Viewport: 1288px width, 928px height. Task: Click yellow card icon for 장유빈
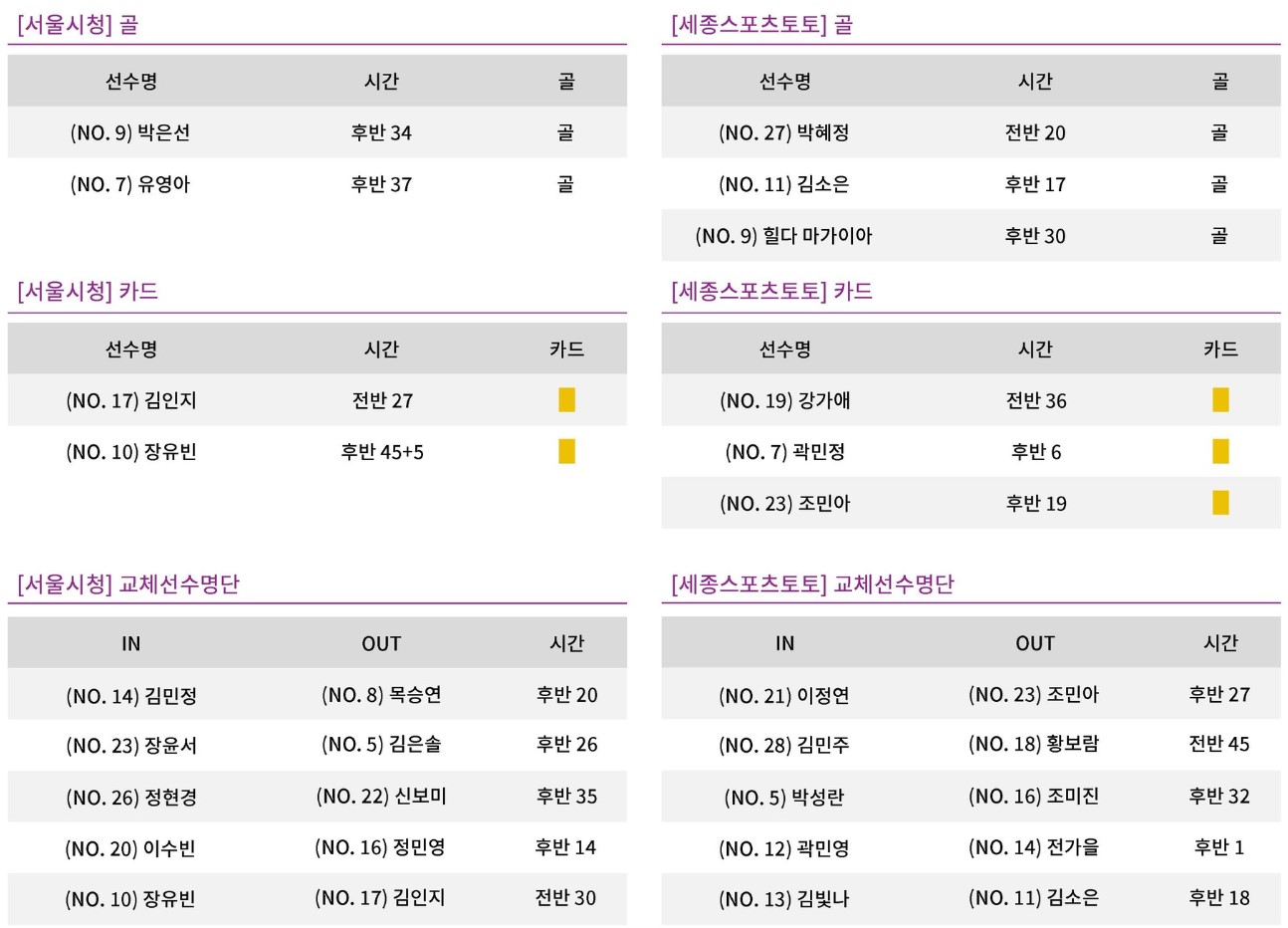pos(566,452)
